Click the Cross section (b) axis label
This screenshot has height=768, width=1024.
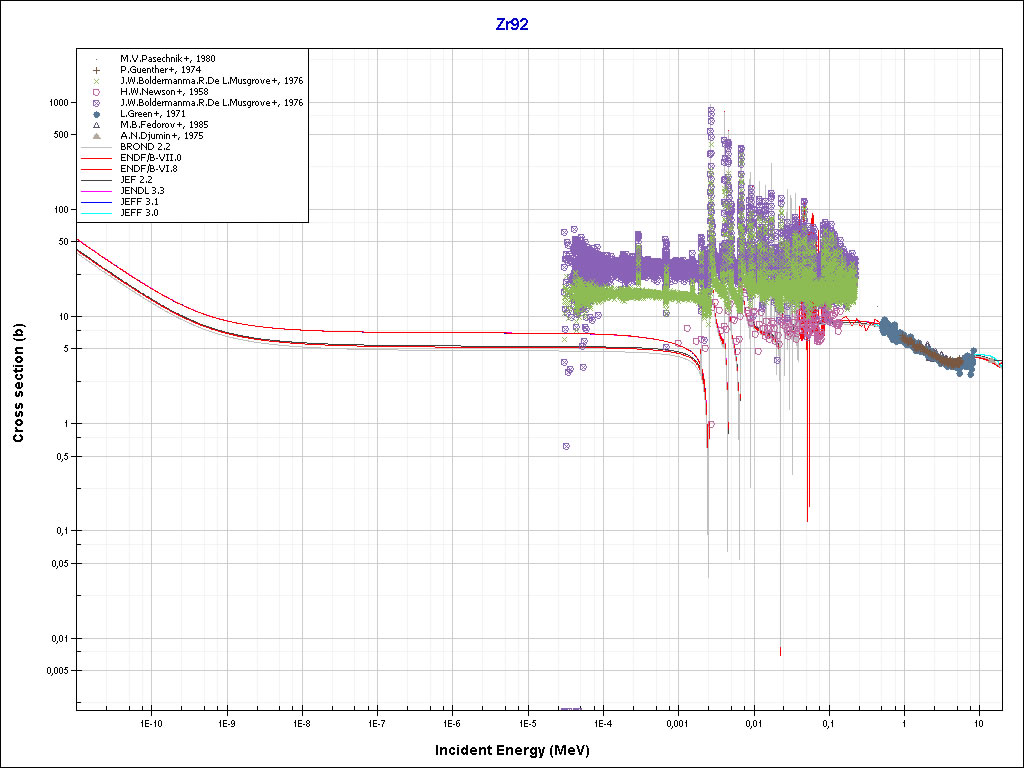point(18,384)
